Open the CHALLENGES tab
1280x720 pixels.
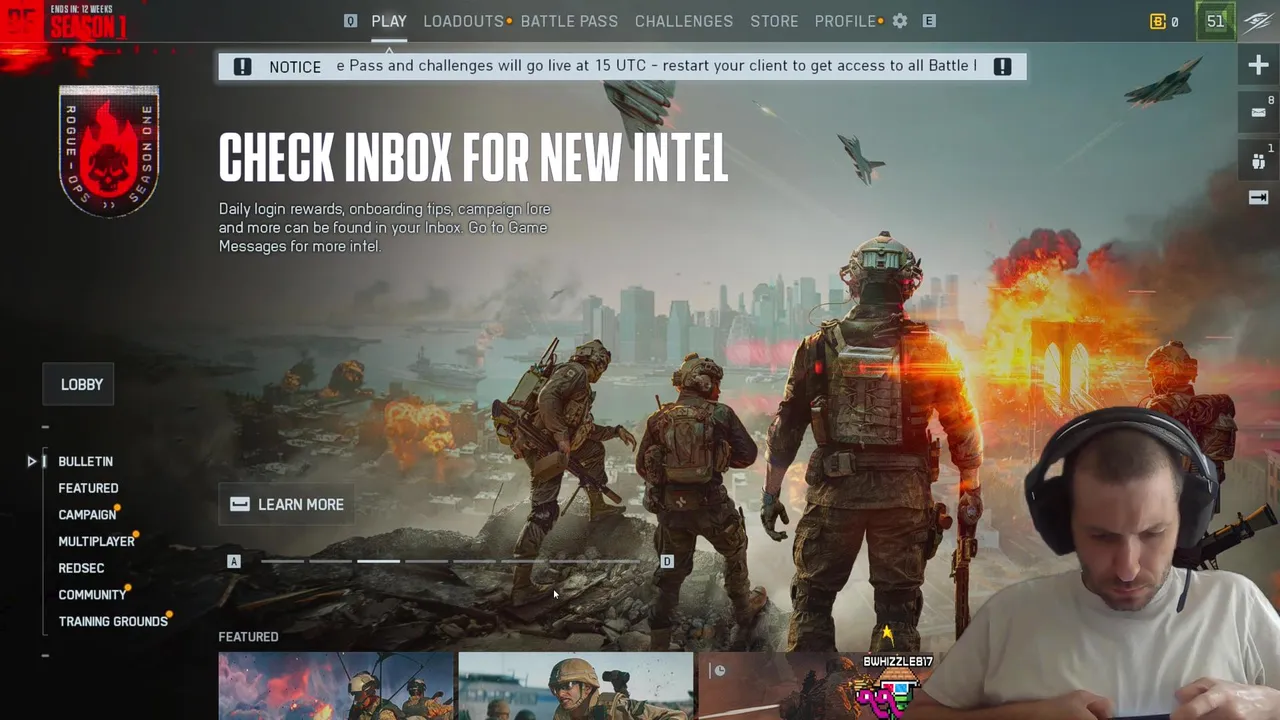[x=684, y=21]
